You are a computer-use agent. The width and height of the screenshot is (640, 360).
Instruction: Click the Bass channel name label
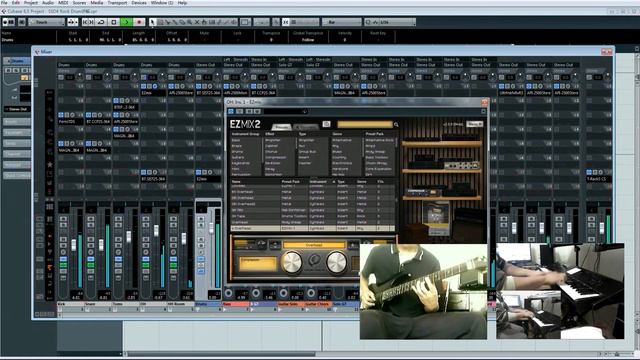[x=235, y=304]
